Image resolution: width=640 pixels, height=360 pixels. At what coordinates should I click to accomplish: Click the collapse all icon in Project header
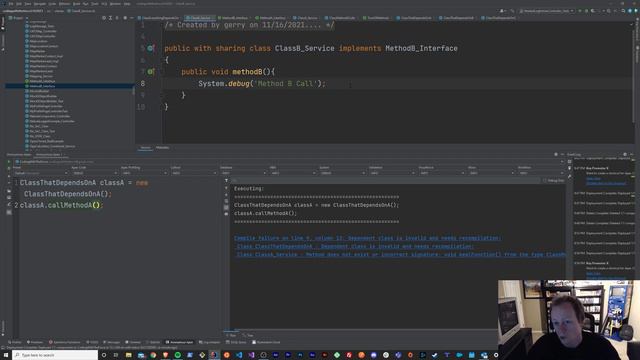click(117, 18)
